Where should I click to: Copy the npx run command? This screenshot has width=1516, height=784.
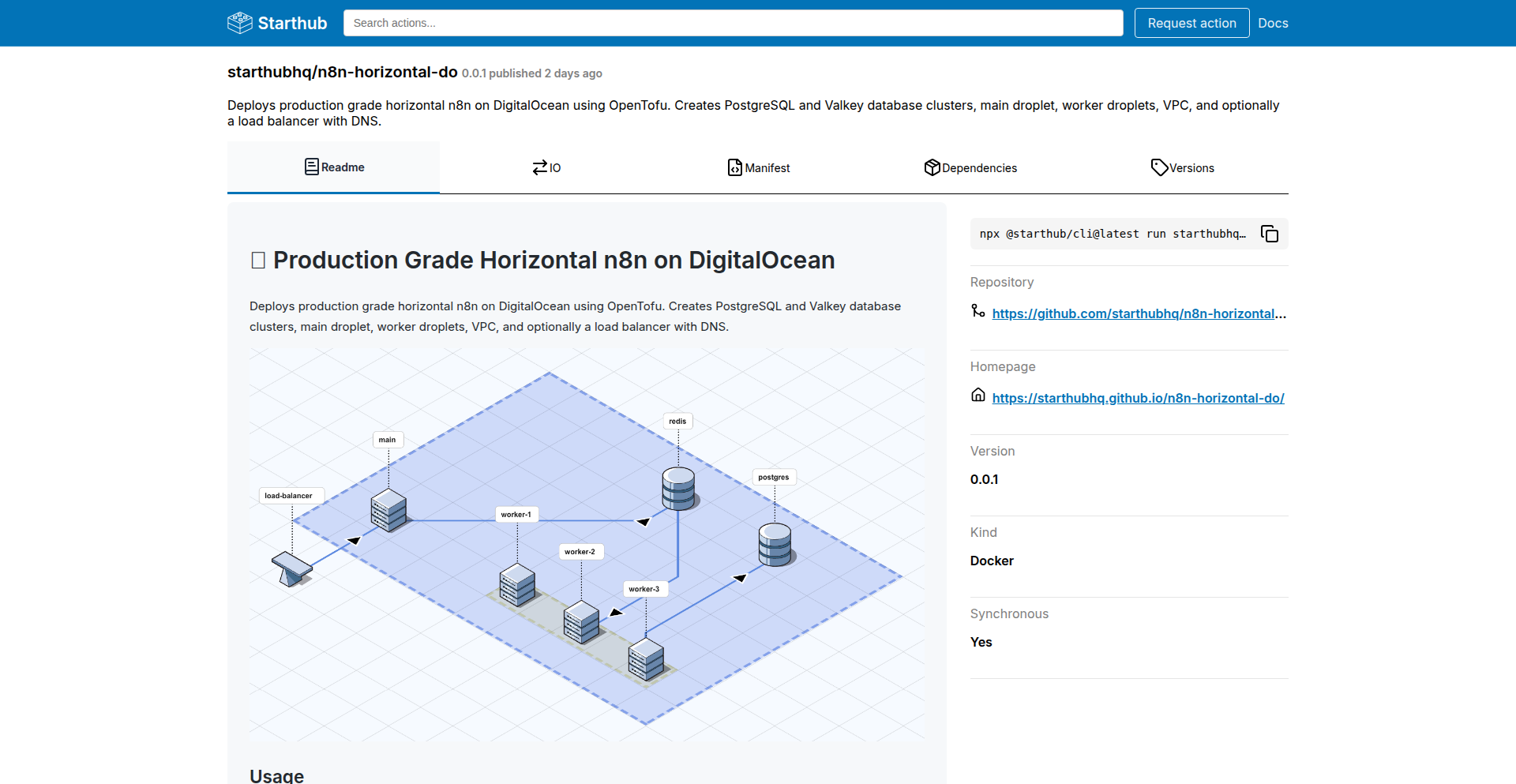(1269, 234)
